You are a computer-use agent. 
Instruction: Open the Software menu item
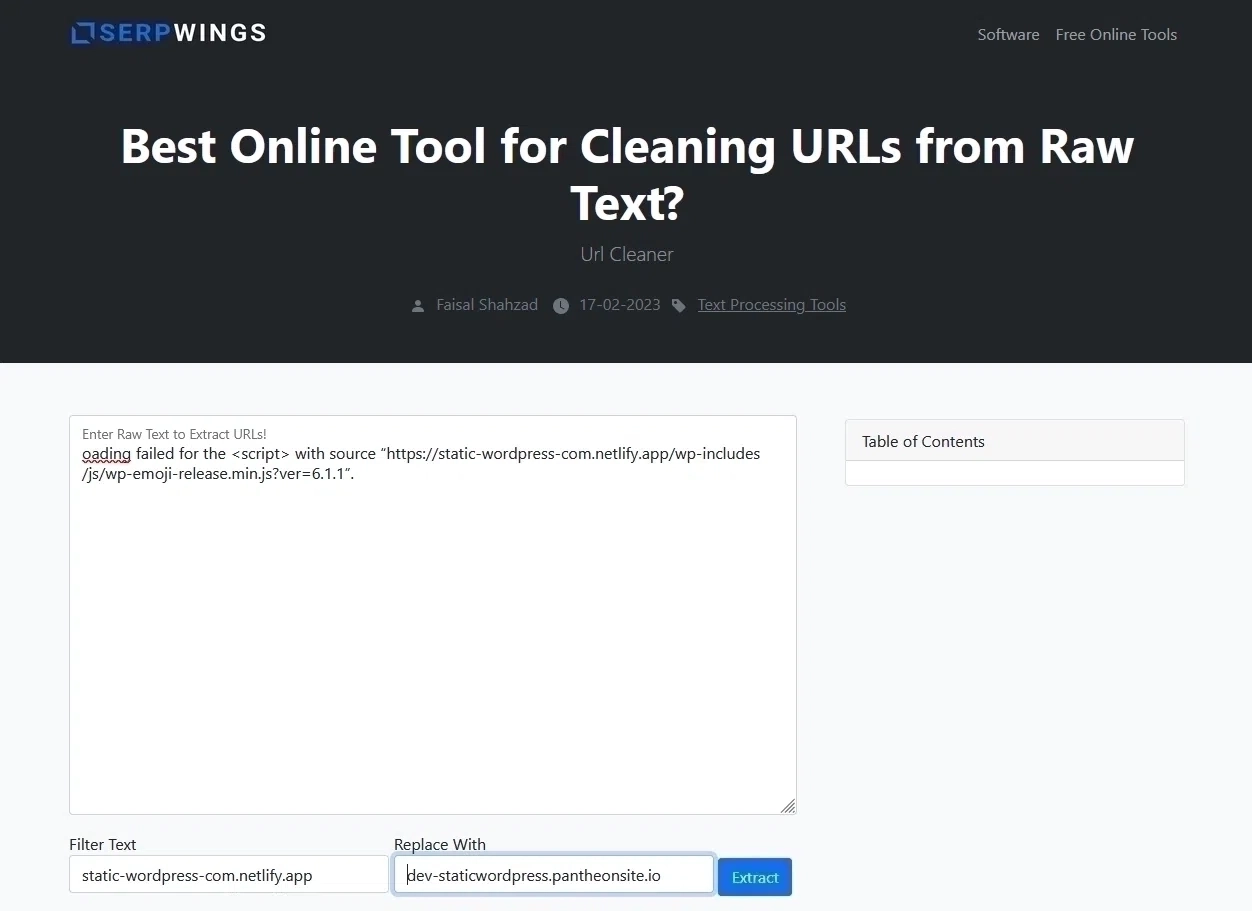[x=1008, y=34]
